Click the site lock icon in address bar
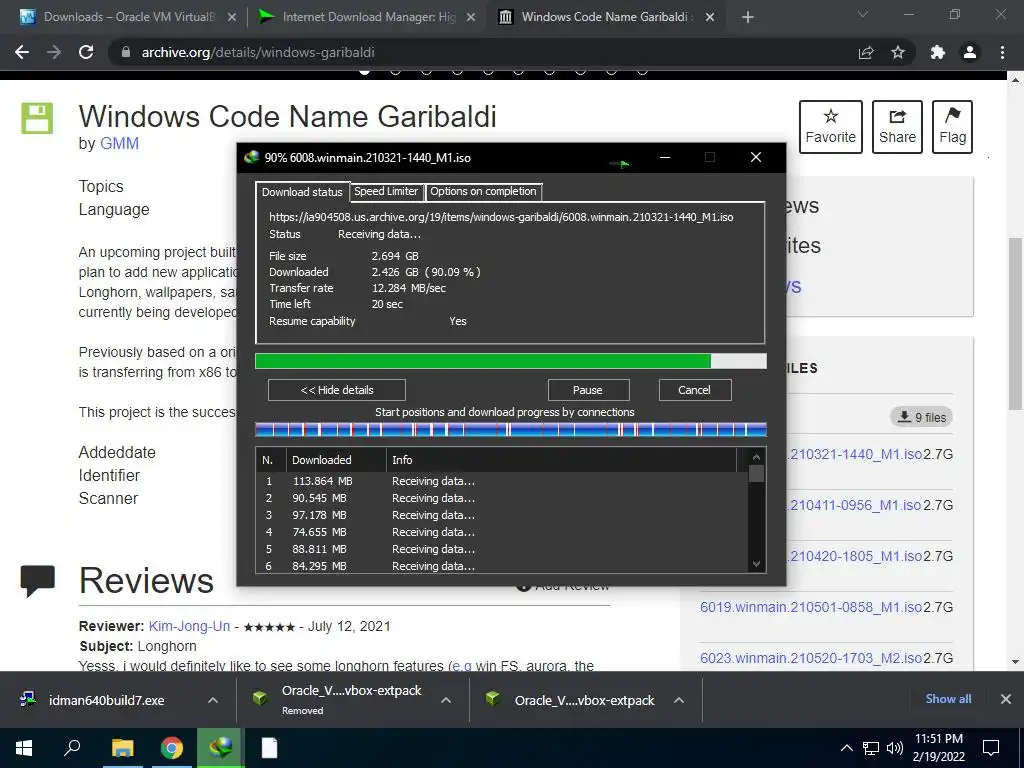The width and height of the screenshot is (1024, 768). tap(126, 52)
